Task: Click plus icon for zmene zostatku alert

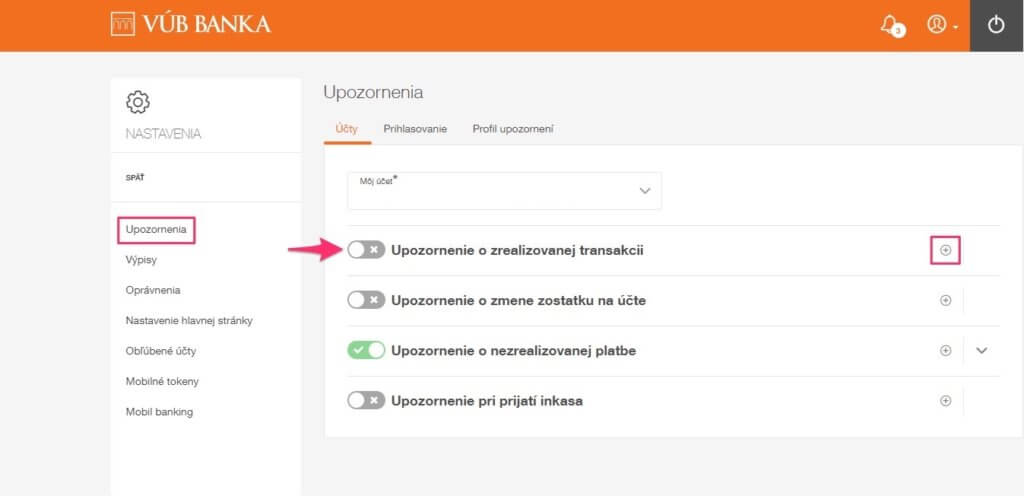Action: point(945,300)
